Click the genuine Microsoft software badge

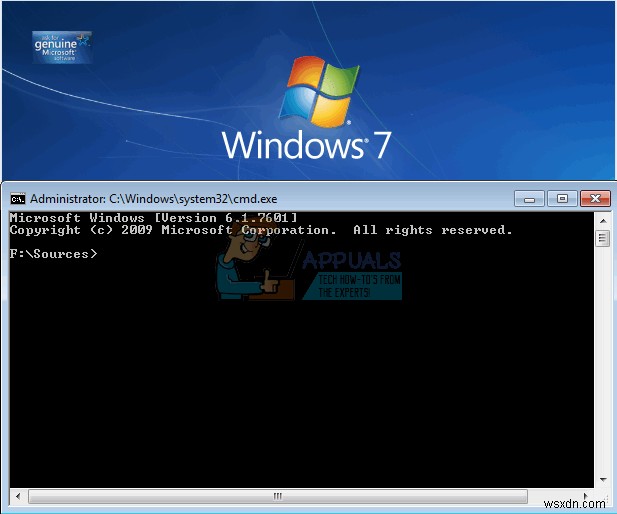[62, 48]
